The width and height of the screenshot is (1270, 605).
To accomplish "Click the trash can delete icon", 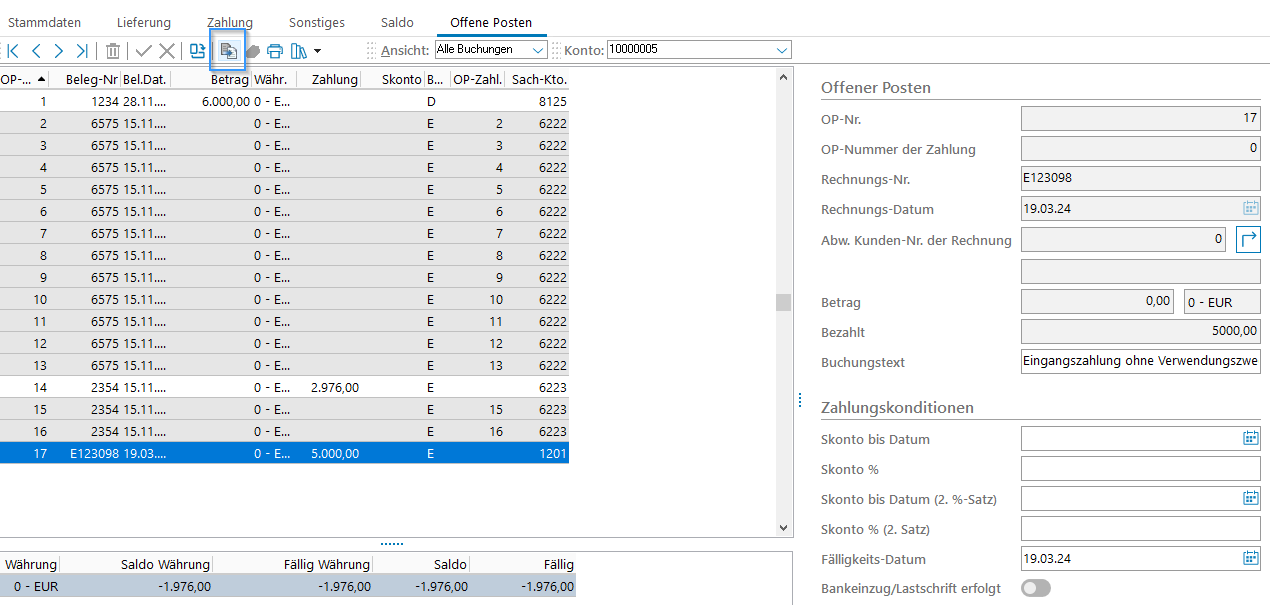I will coord(113,51).
